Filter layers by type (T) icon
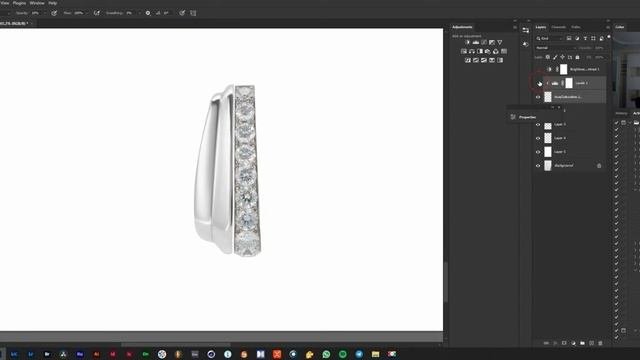This screenshot has width=640, height=360. point(585,38)
